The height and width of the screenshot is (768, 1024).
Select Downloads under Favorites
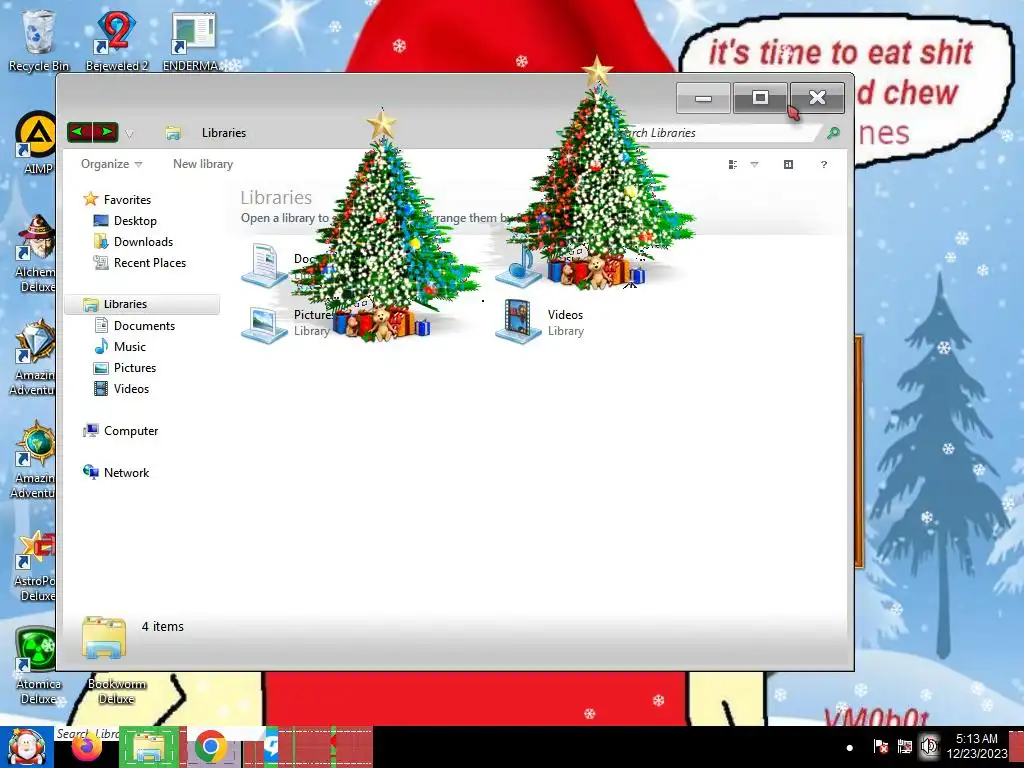(x=133, y=242)
